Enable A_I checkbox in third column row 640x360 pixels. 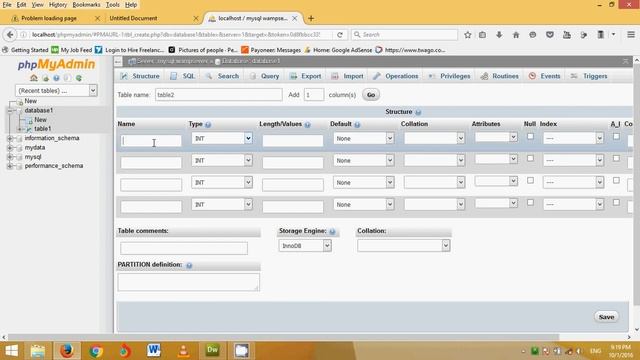616,180
